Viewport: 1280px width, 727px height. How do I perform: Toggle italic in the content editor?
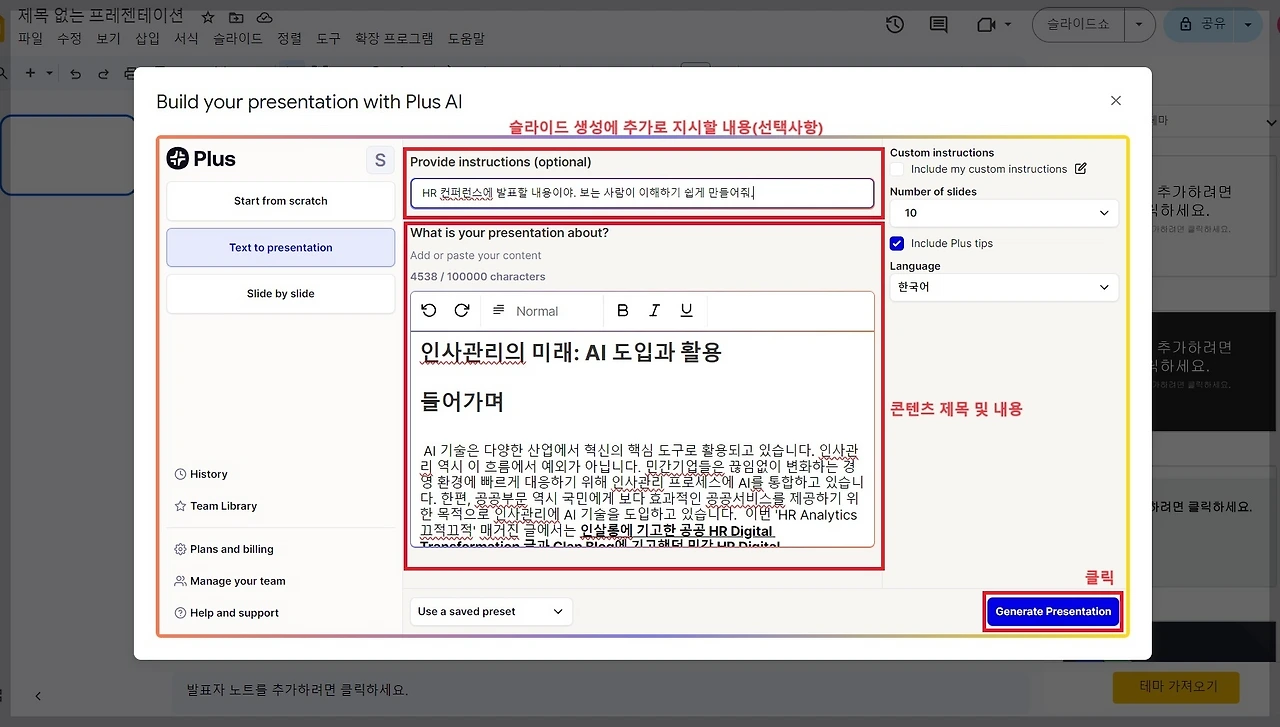click(654, 311)
